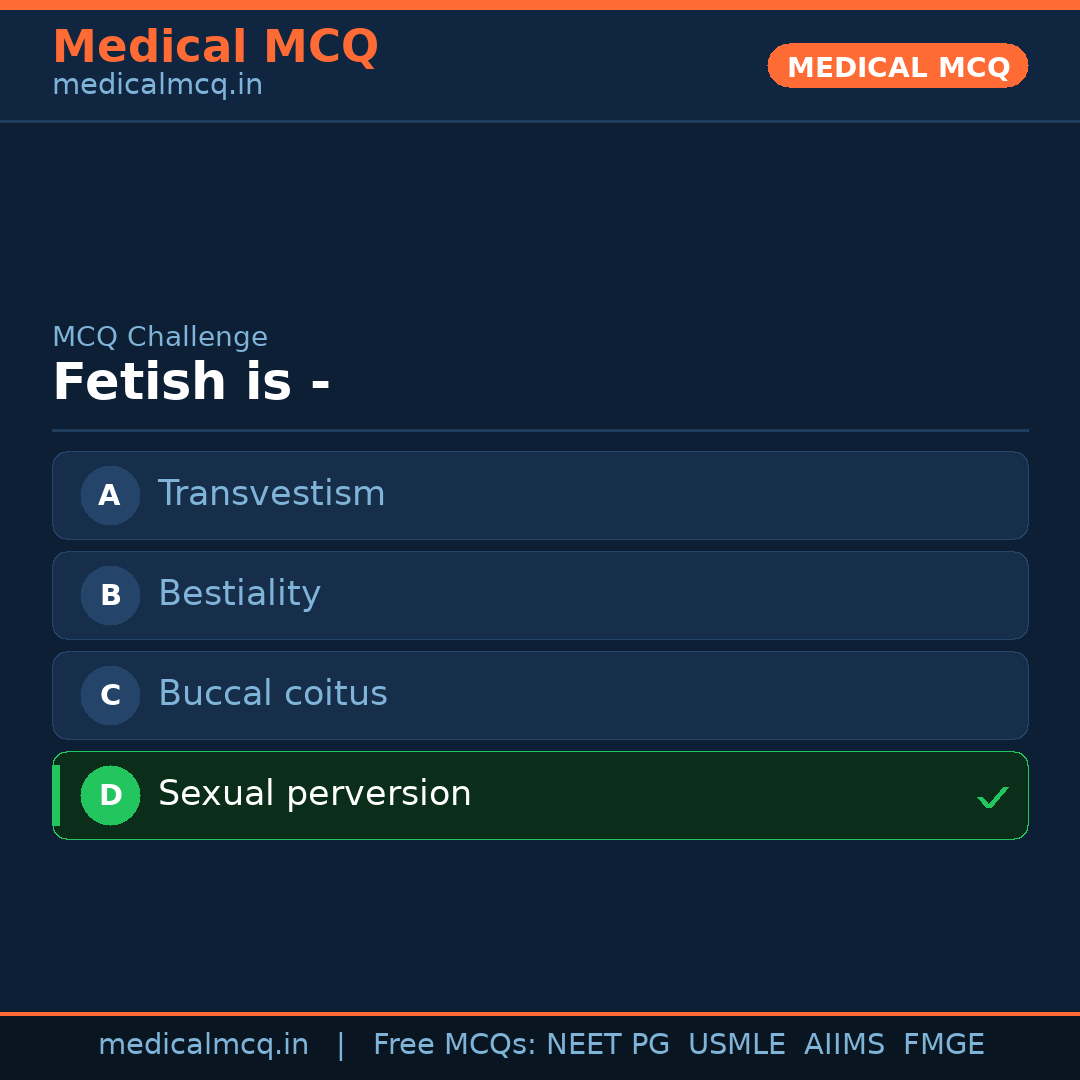
Task: Click the B circle badge
Action: click(110, 595)
